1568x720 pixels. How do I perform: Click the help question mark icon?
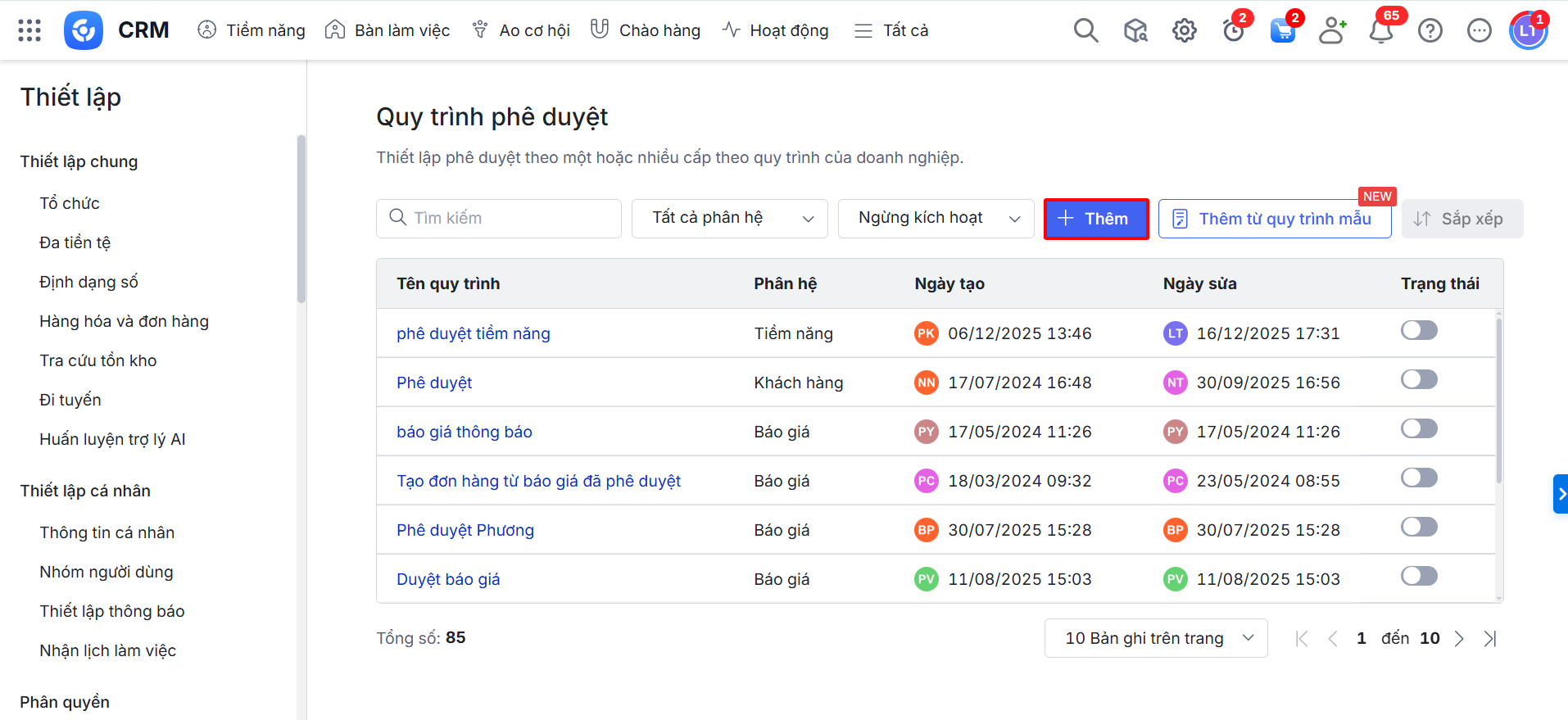pos(1430,30)
